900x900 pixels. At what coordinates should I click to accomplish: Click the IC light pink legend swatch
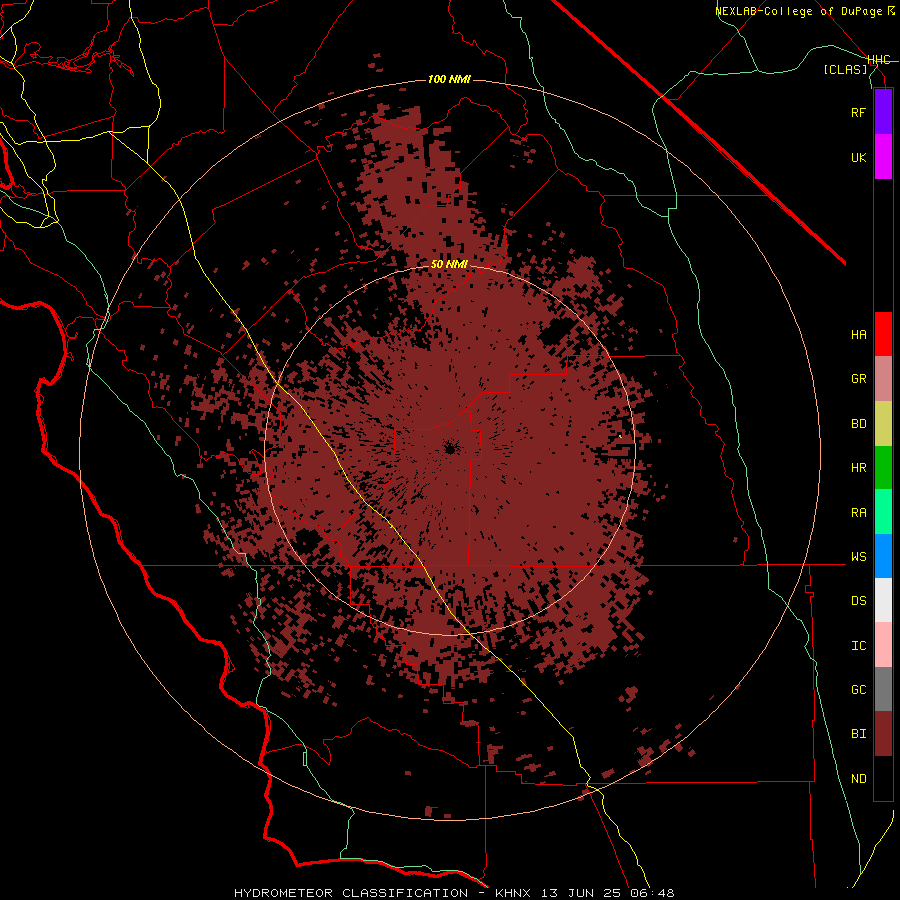[883, 645]
